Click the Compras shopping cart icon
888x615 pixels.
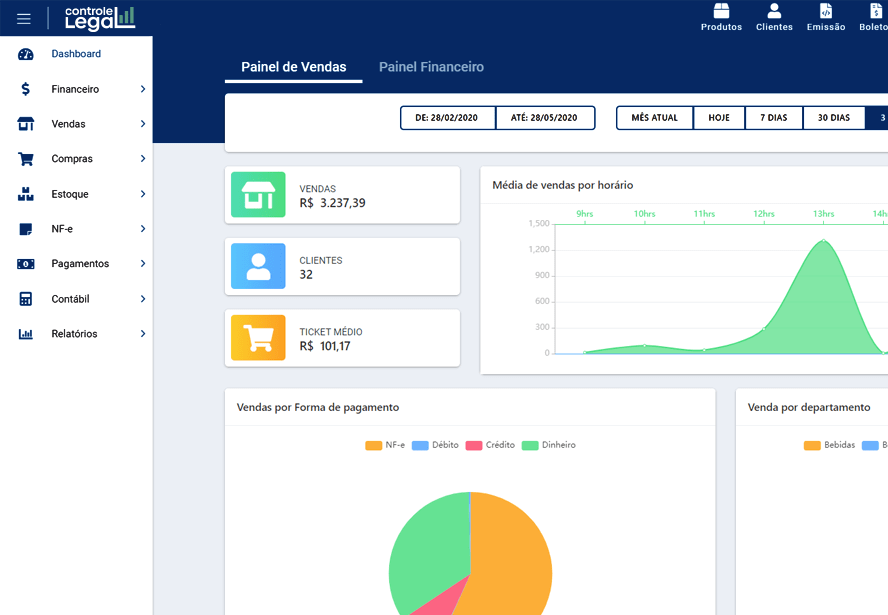click(25, 159)
